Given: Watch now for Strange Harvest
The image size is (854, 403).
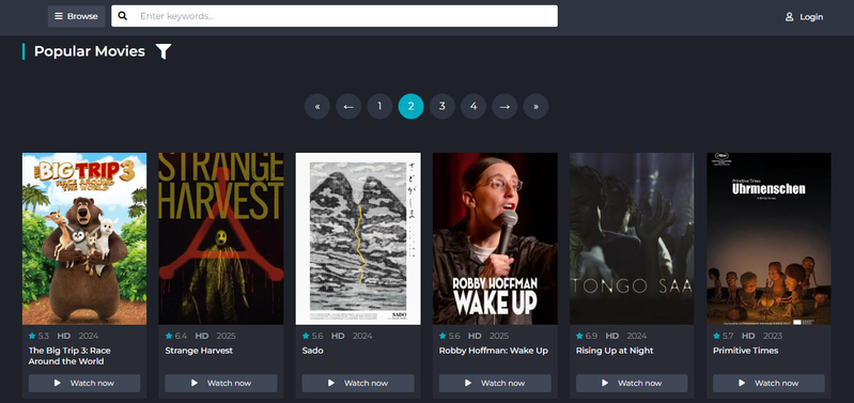Looking at the screenshot, I should click(x=221, y=383).
